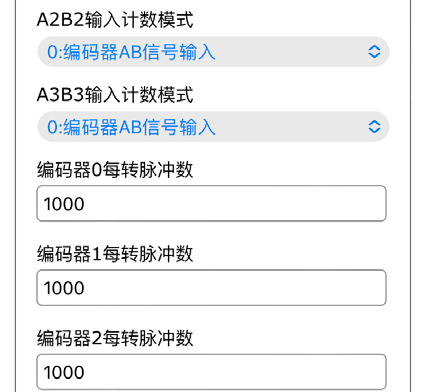Select the 0:编码器AB信号输入 text under A2B2

coord(131,52)
